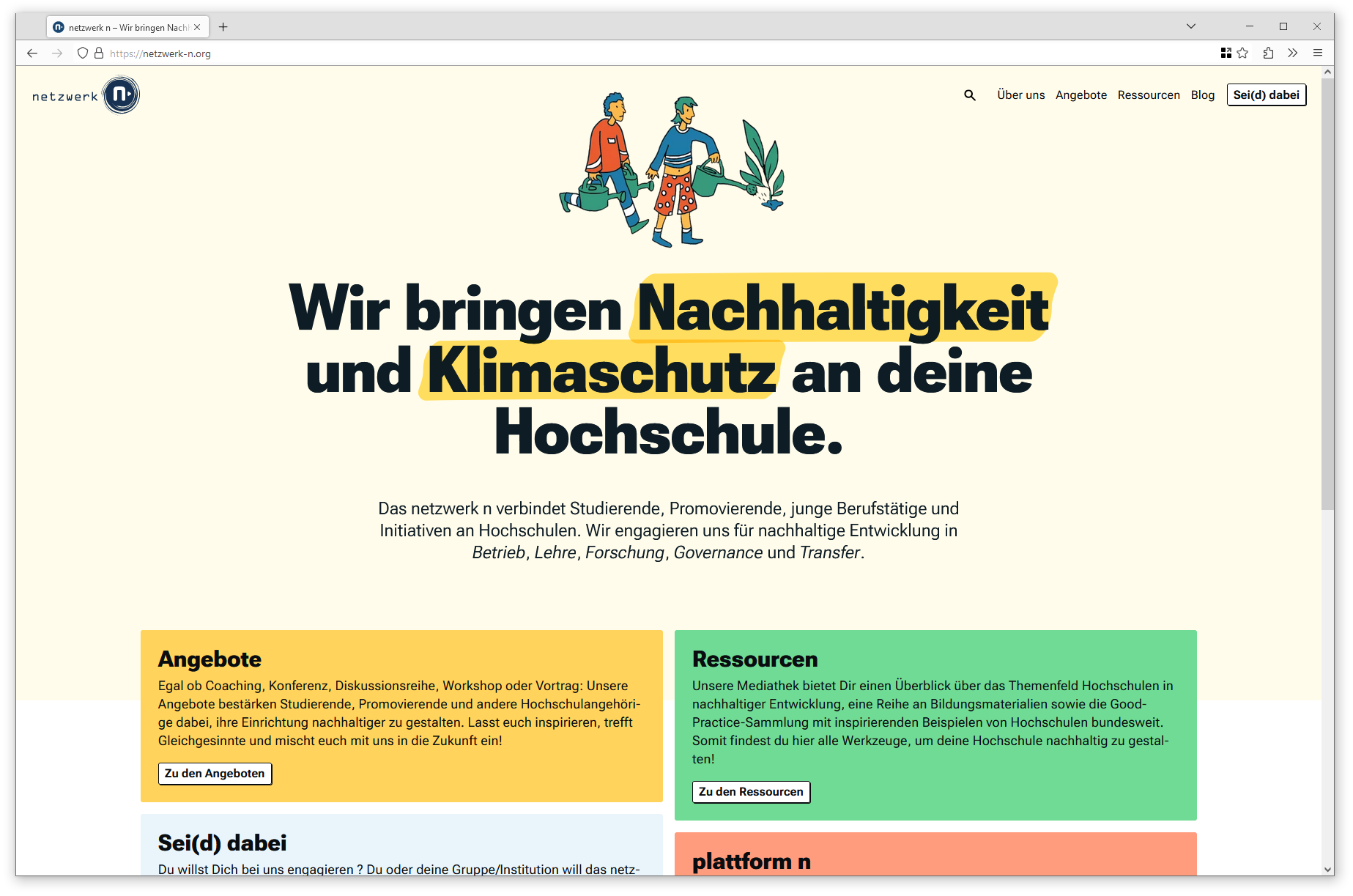Open the Ressourcen navigation item
Viewport: 1353px width, 896px height.
1148,95
